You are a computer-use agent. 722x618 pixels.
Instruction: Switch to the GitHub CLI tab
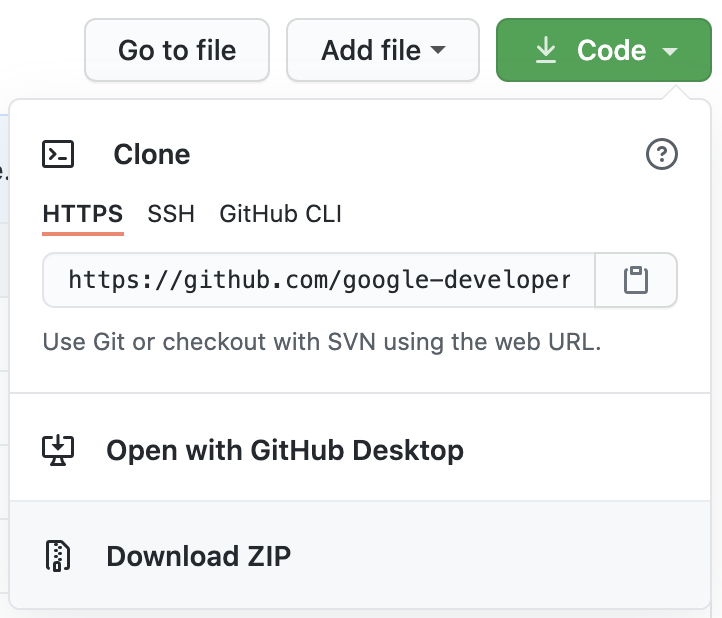pyautogui.click(x=280, y=213)
